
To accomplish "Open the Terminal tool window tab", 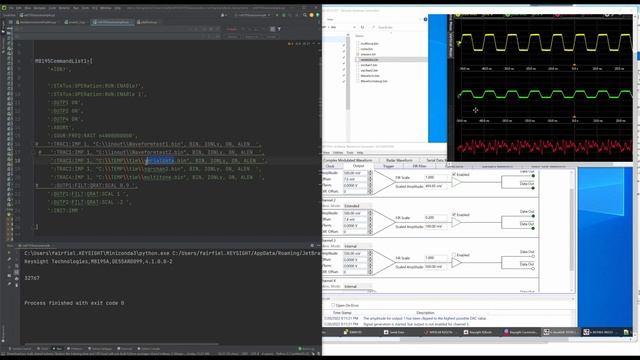I will point(125,349).
